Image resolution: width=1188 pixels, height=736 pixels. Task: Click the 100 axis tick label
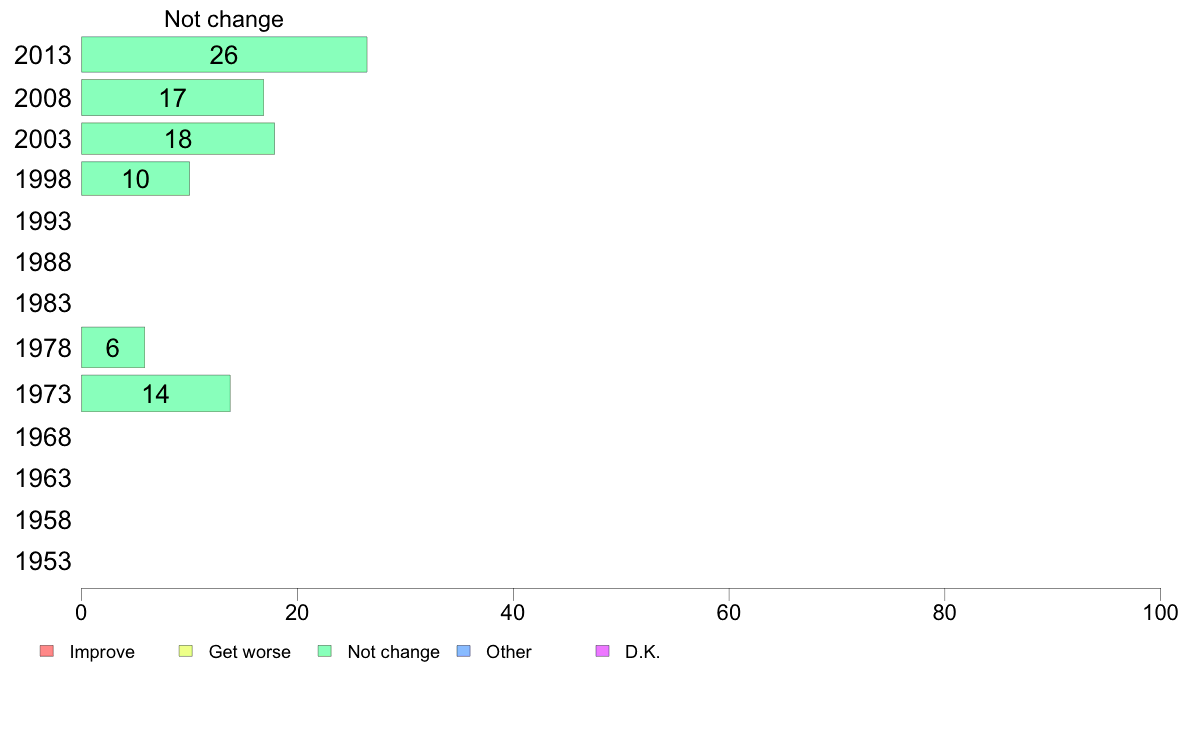[x=1160, y=612]
